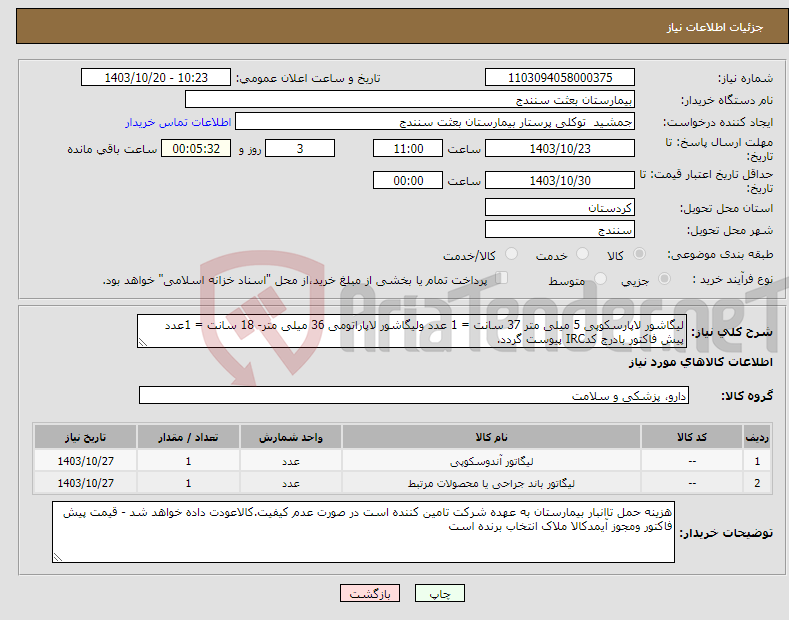This screenshot has height=620, width=789.
Task: Click the بازگشت (back) button
Action: point(370,593)
